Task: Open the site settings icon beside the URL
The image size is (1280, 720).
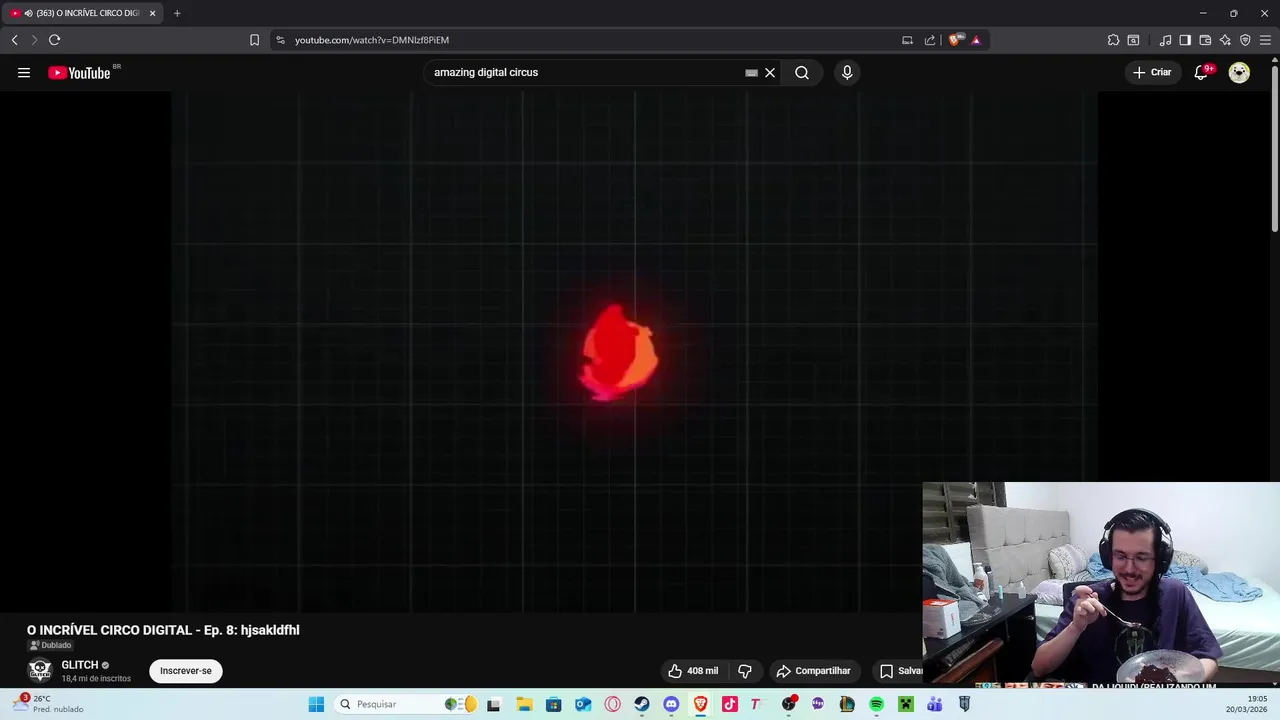Action: coord(280,40)
